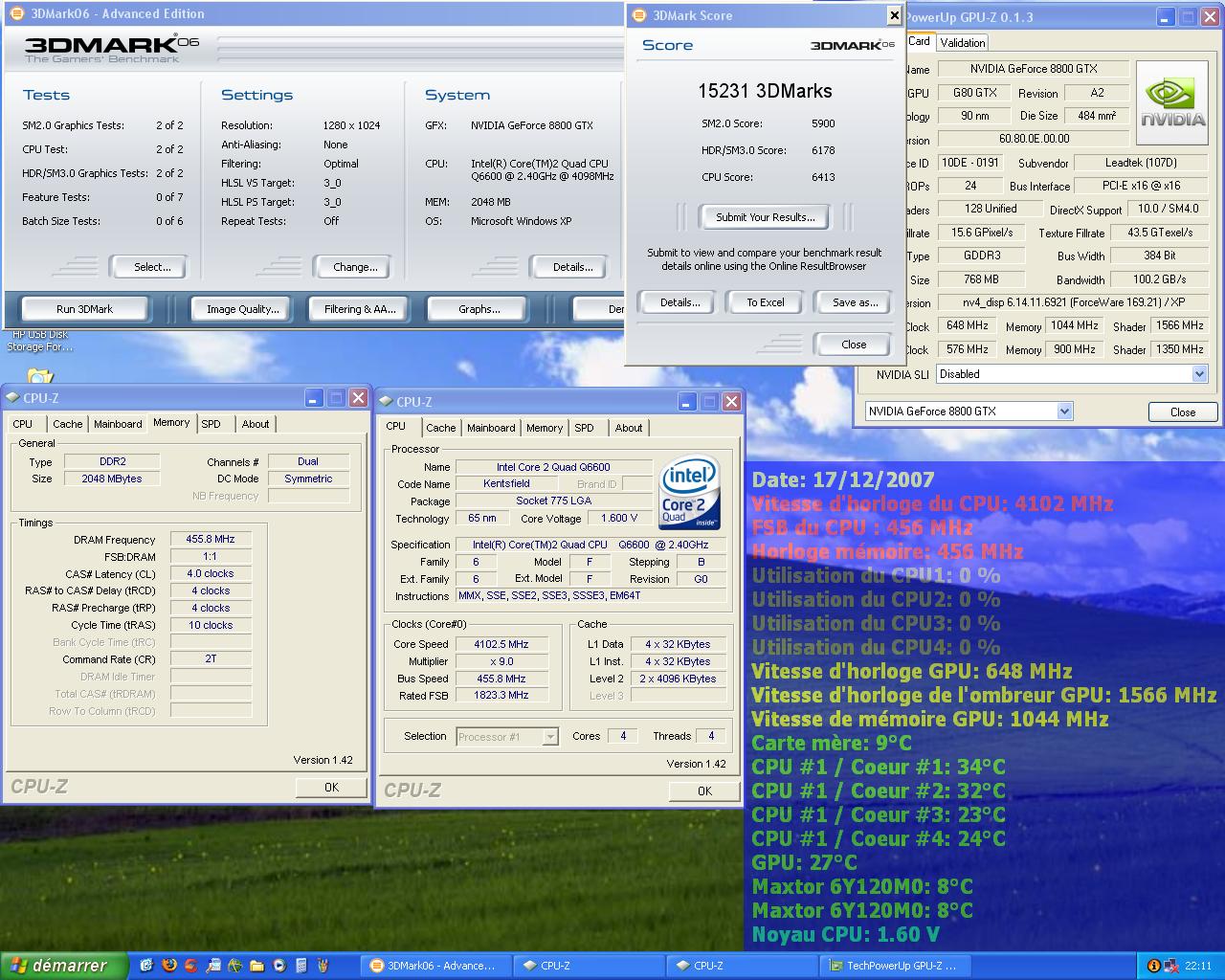Screen dimensions: 1225x980
Task: Click the CPU-Z CPU window title icon
Action: coord(386,402)
